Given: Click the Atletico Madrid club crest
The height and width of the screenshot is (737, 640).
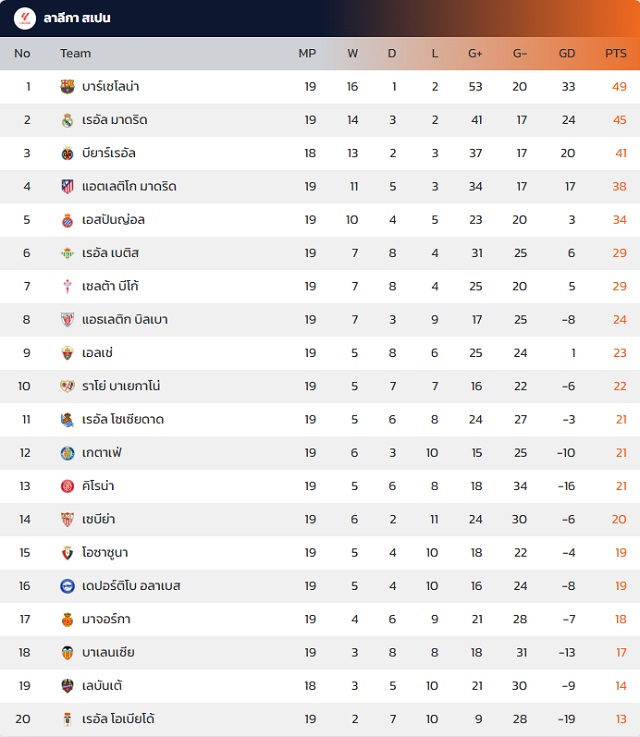Looking at the screenshot, I should 67,186.
